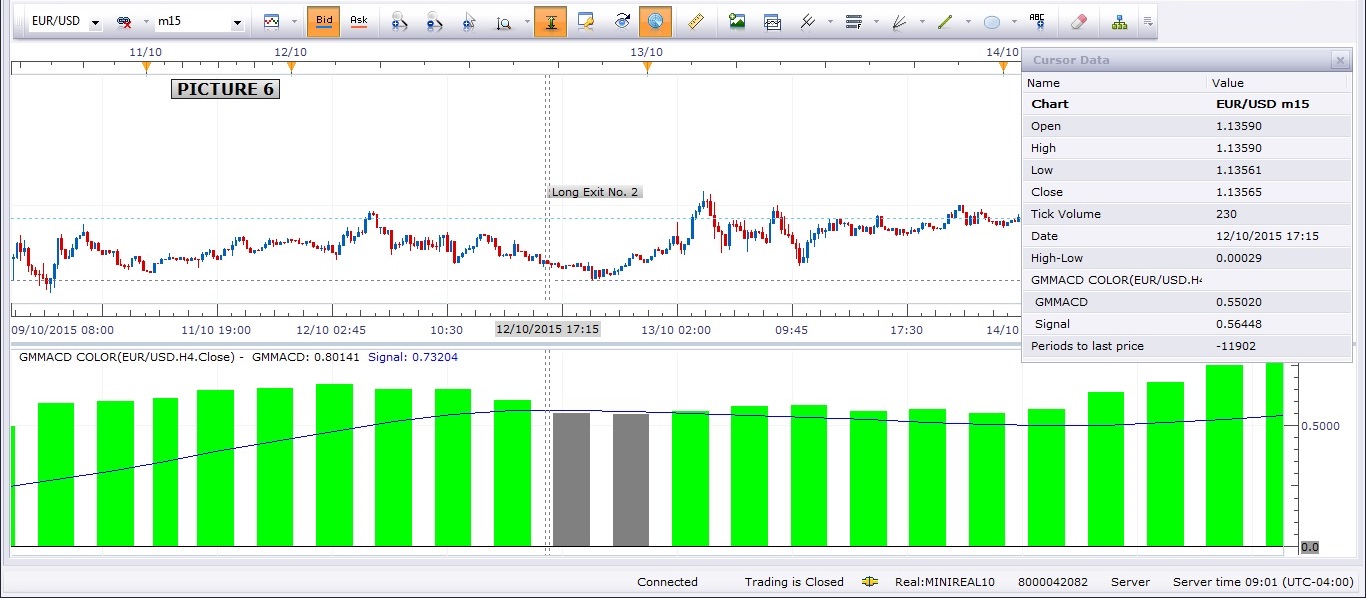
Task: Toggle the Ask price button
Action: (x=359, y=21)
